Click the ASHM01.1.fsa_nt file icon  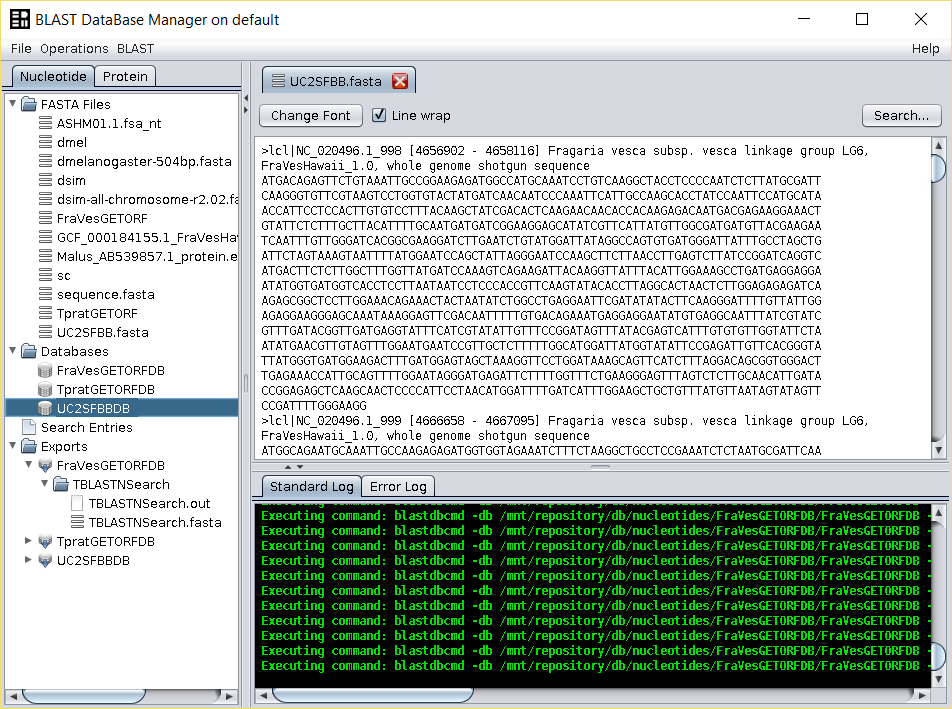(45, 124)
